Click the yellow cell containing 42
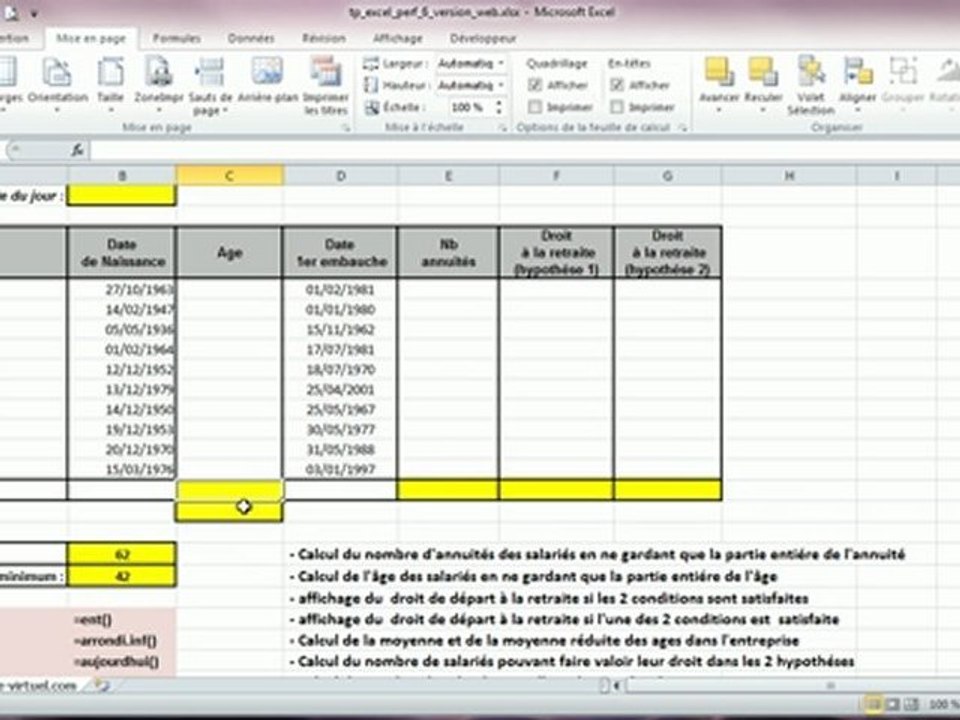The height and width of the screenshot is (720, 960). (122, 576)
